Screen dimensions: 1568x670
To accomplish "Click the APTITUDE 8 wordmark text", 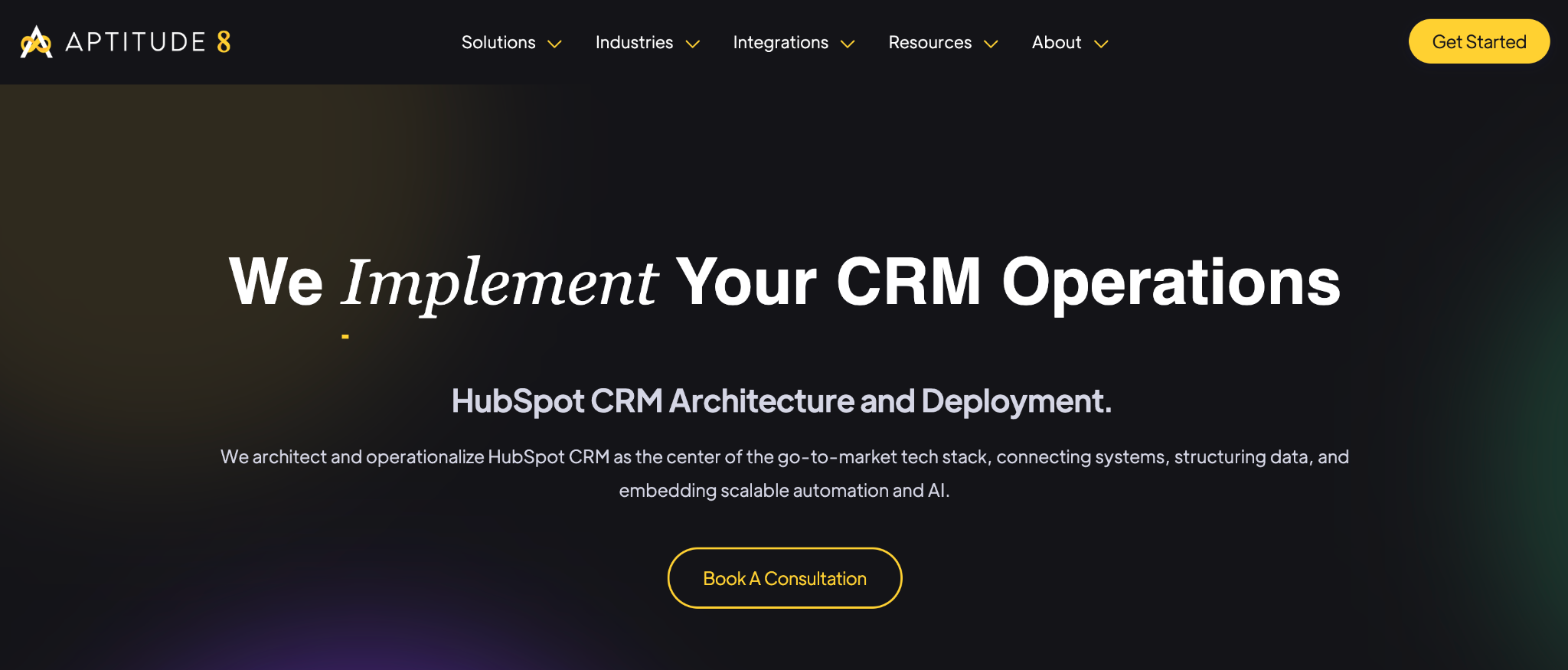I will pos(148,42).
